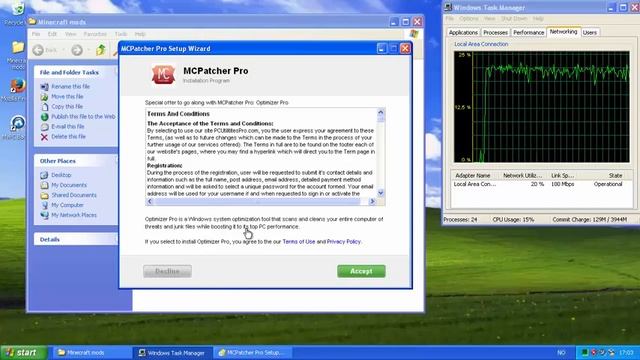Open Help menu in Task Manager
Image resolution: width=640 pixels, height=360 pixels.
coord(538,19)
